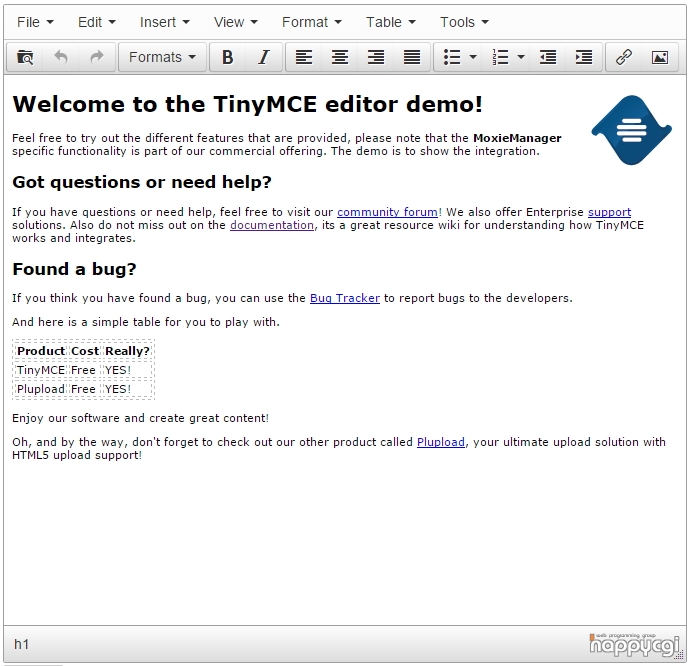
Task: Open the Insert menu
Action: tap(165, 22)
